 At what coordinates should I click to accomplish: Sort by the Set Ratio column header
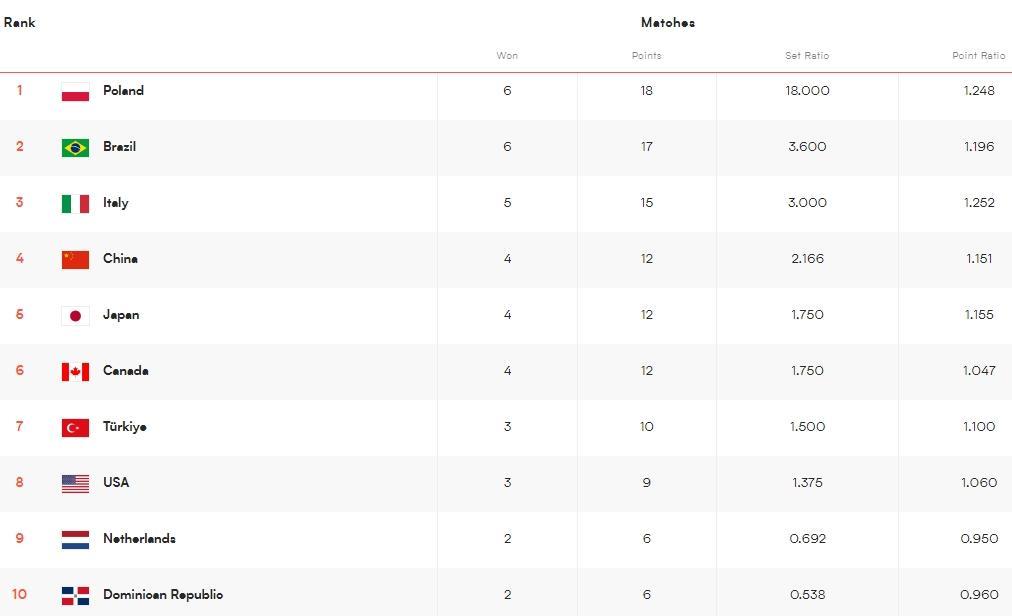pos(806,56)
